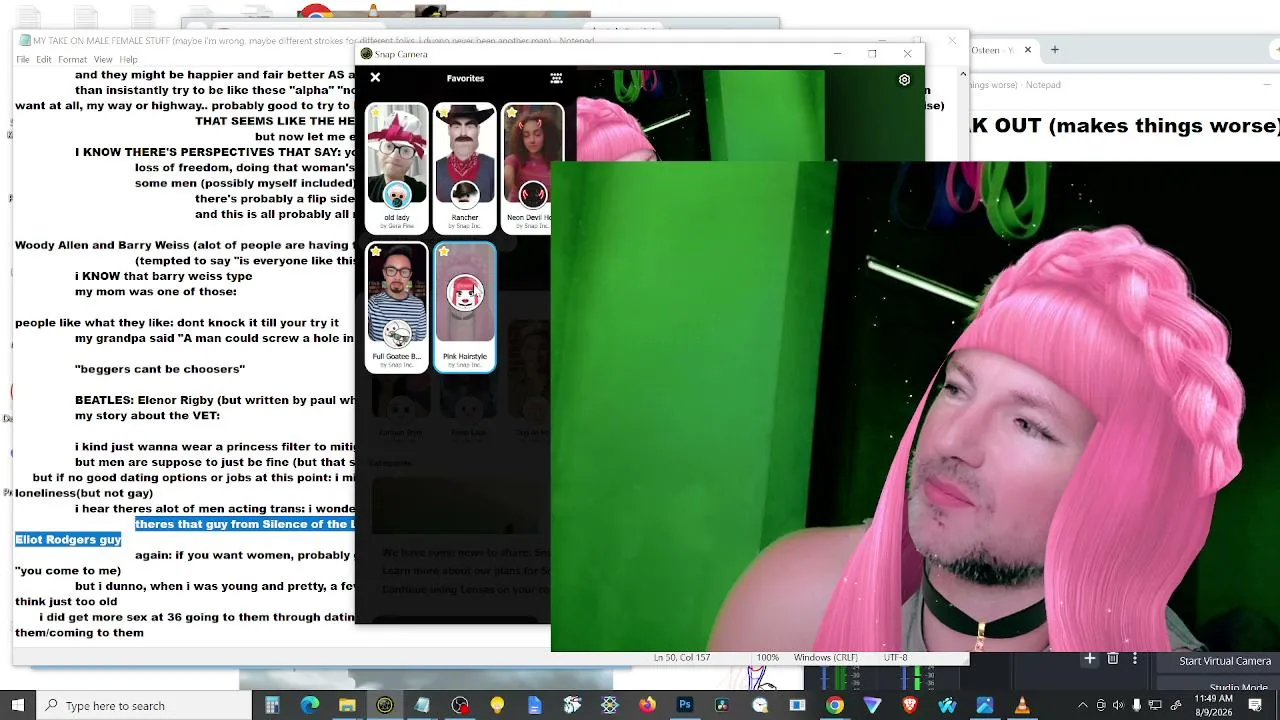The image size is (1280, 720).
Task: Open Notepad Help menu
Action: coord(128,60)
